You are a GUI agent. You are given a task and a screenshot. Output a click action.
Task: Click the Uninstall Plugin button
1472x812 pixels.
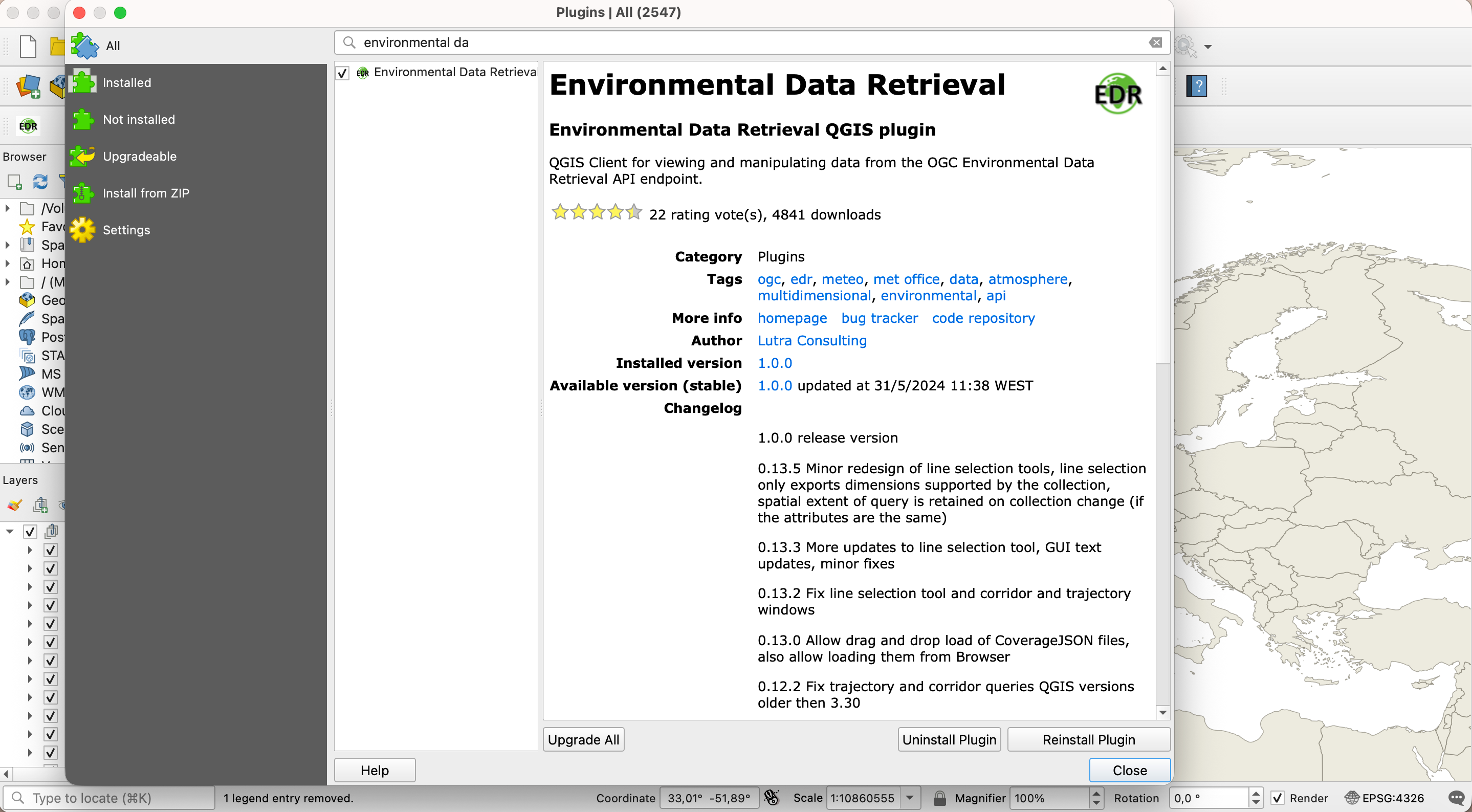(949, 739)
